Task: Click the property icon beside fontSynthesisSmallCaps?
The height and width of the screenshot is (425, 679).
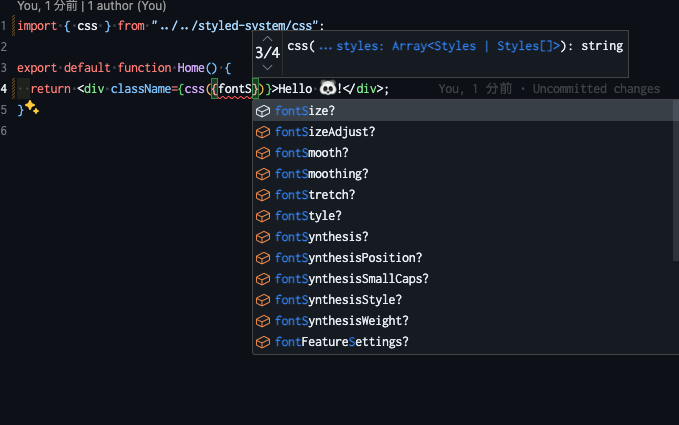Action: [263, 279]
